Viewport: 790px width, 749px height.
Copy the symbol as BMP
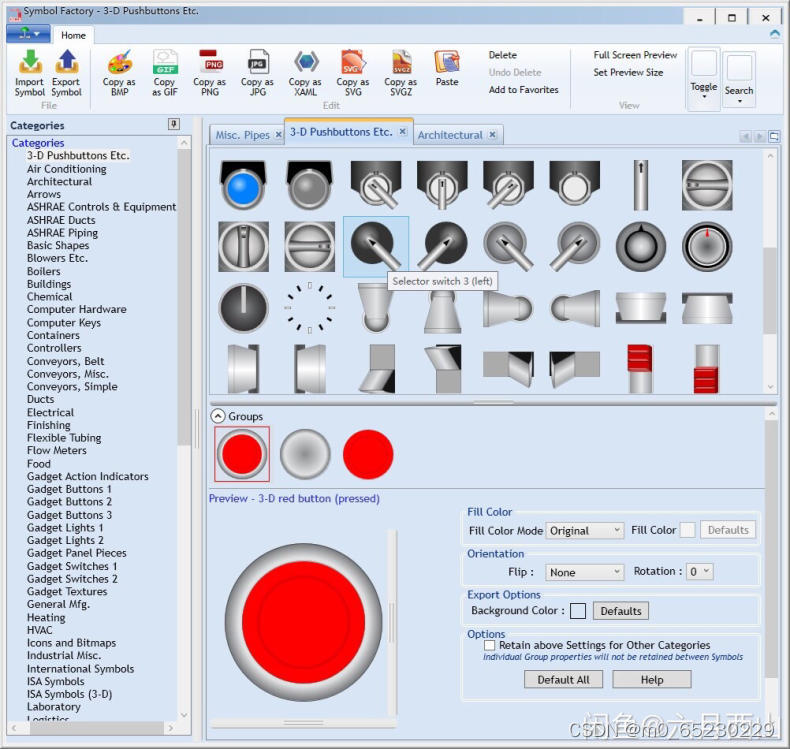point(119,73)
